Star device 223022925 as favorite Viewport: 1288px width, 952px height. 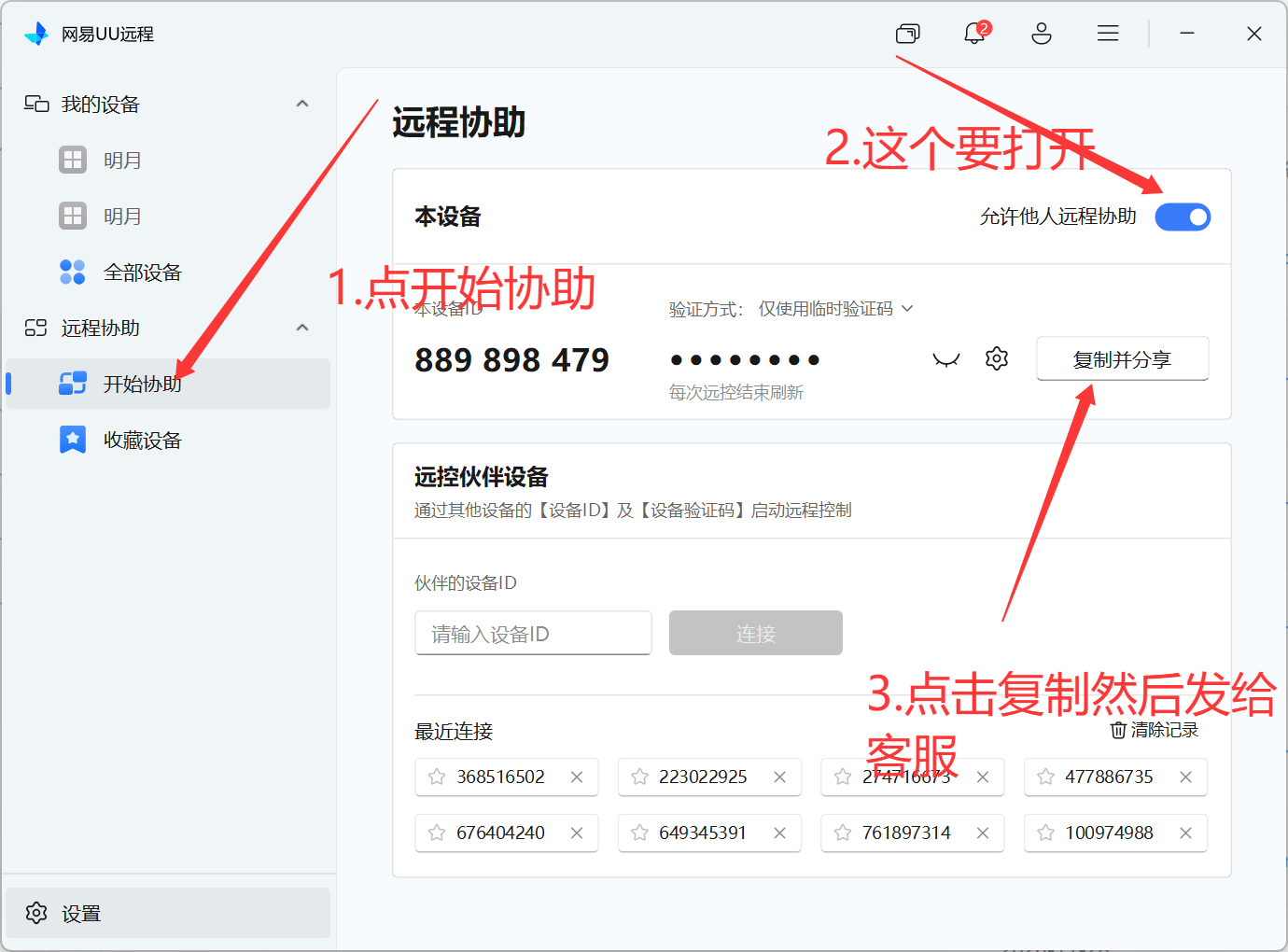click(639, 777)
